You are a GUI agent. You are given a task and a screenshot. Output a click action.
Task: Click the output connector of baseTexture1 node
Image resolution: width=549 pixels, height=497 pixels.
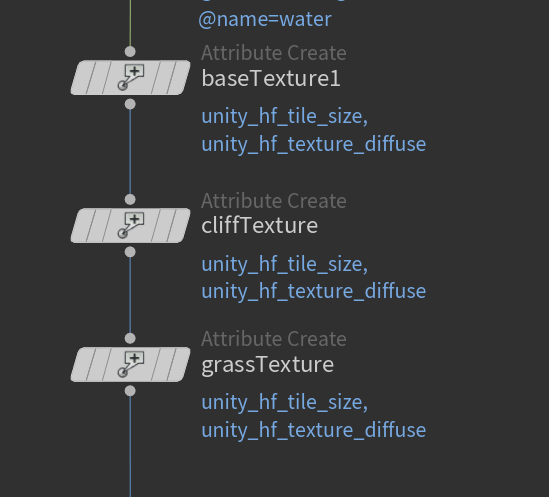click(x=130, y=104)
